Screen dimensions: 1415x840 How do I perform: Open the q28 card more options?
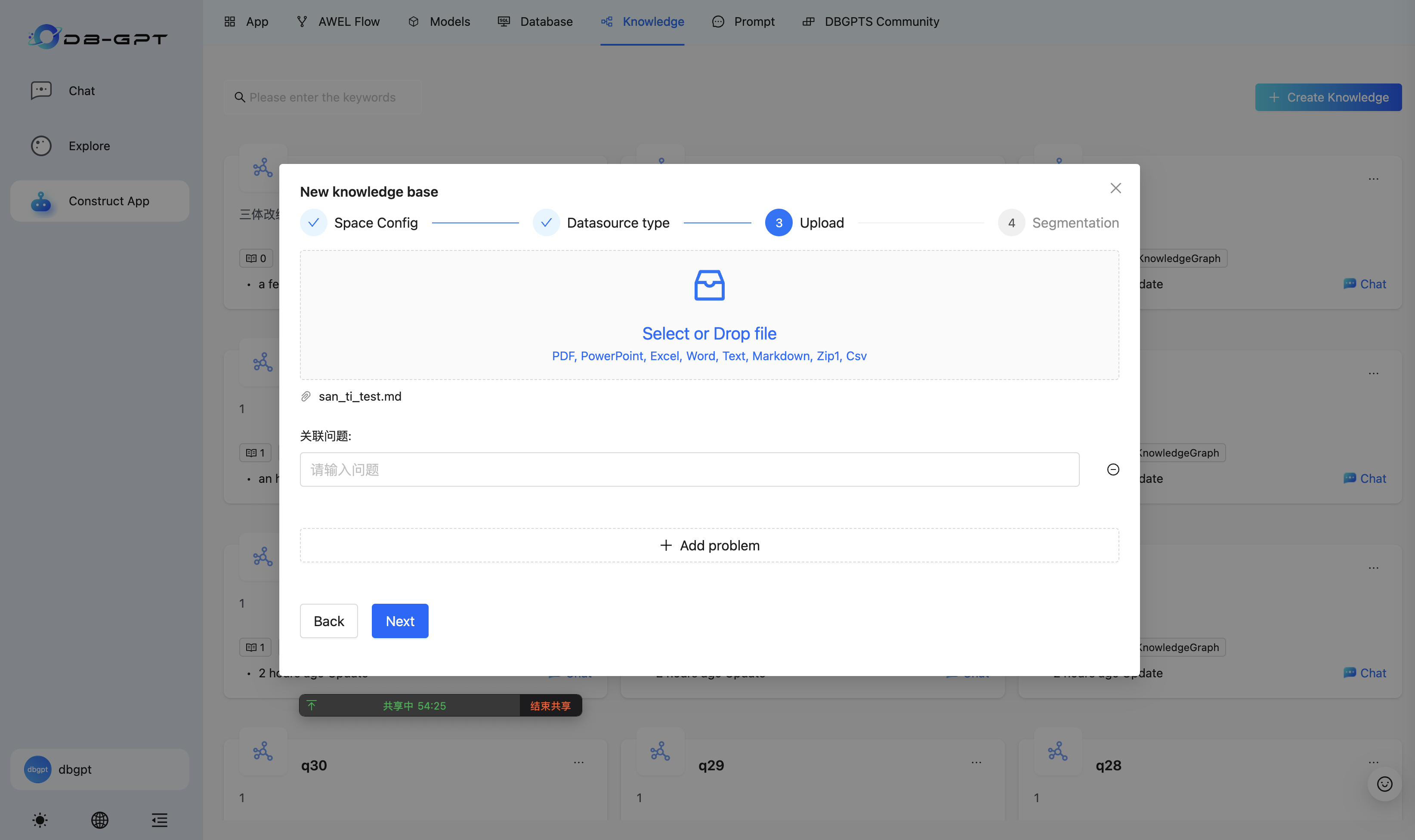pos(1373,763)
